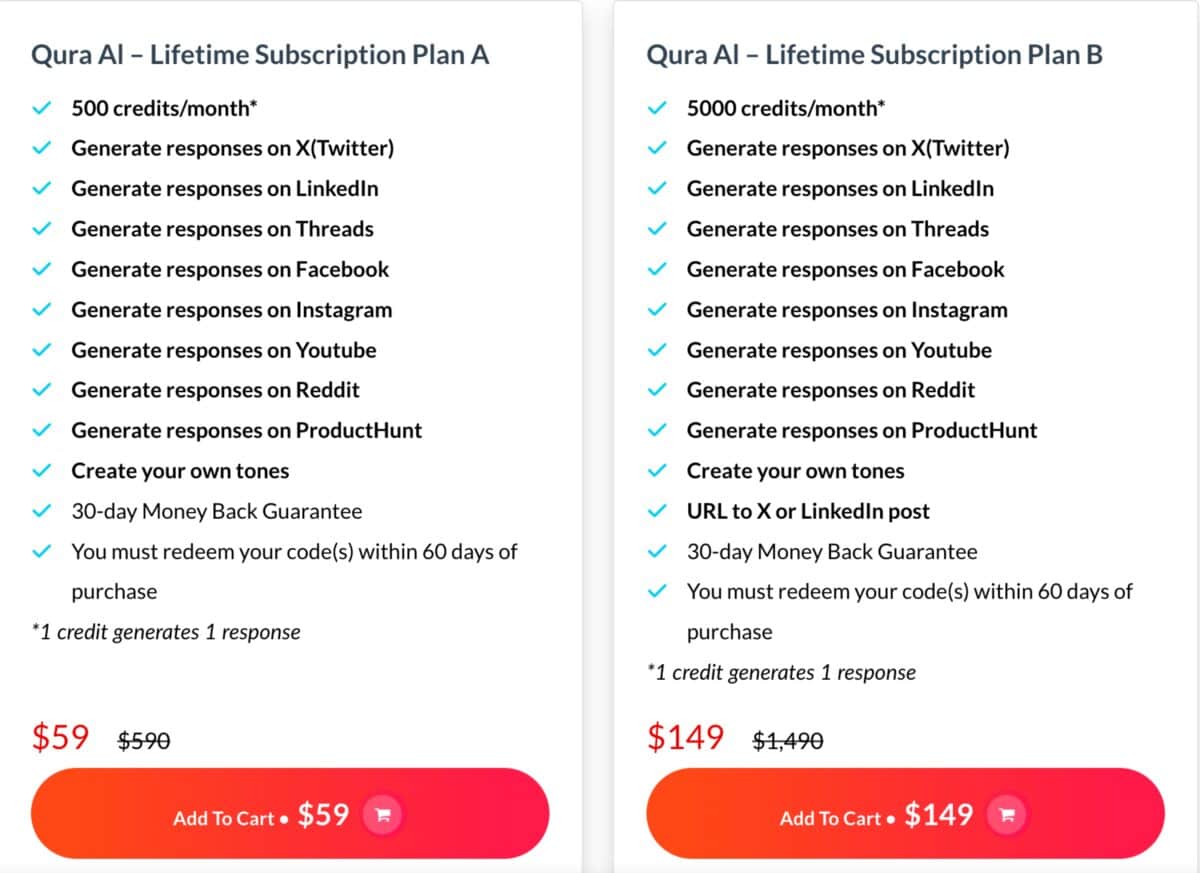Viewport: 1200px width, 873px height.
Task: Click the checkmark next to URL to X or LinkedIn post
Action: pyautogui.click(x=657, y=511)
